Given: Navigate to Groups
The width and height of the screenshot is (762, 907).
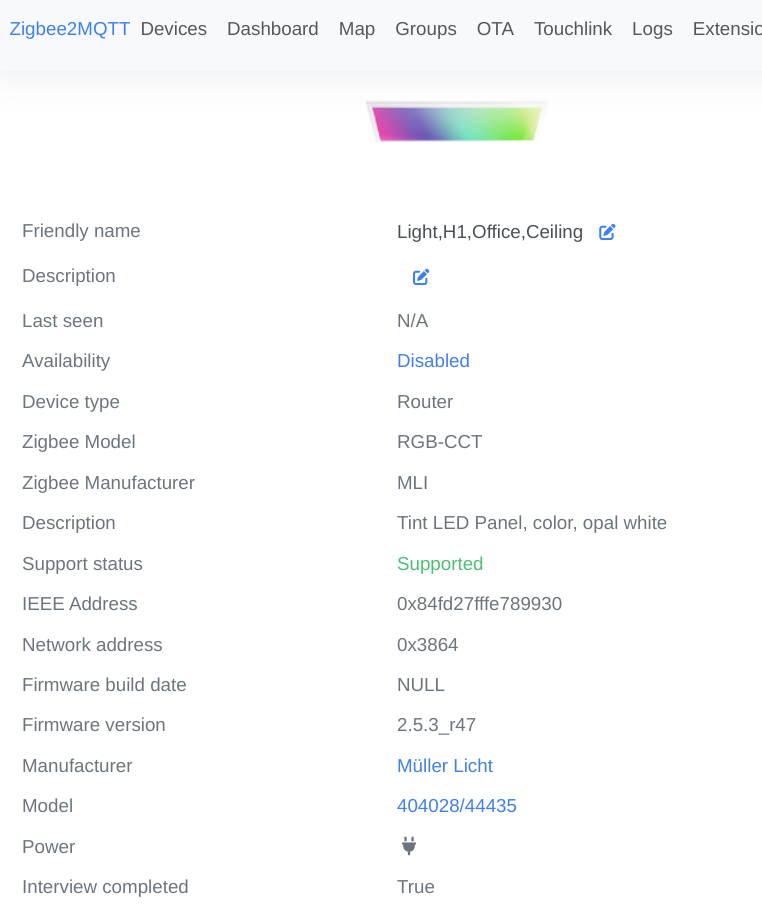Looking at the screenshot, I should coord(426,29).
